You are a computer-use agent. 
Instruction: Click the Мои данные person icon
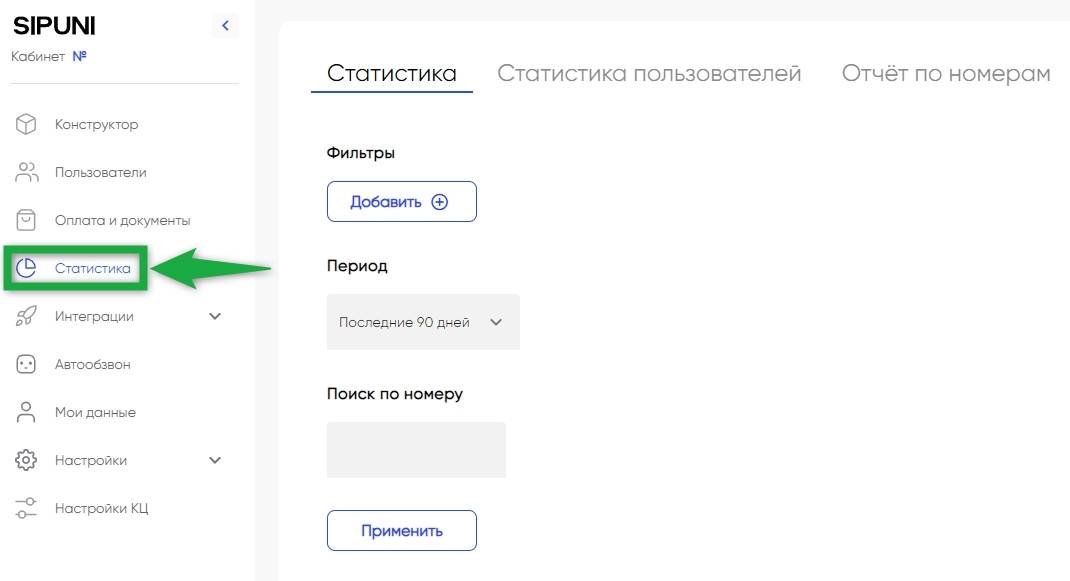point(26,412)
